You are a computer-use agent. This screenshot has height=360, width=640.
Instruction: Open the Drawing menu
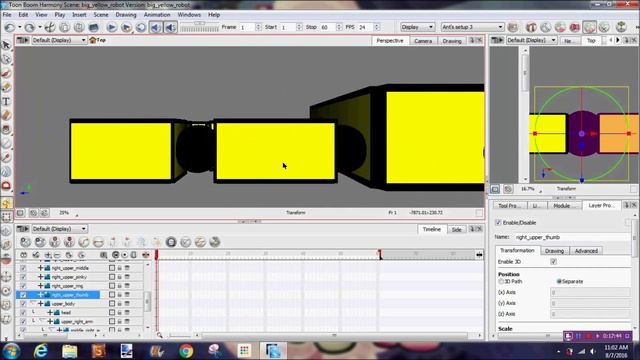pyautogui.click(x=126, y=15)
